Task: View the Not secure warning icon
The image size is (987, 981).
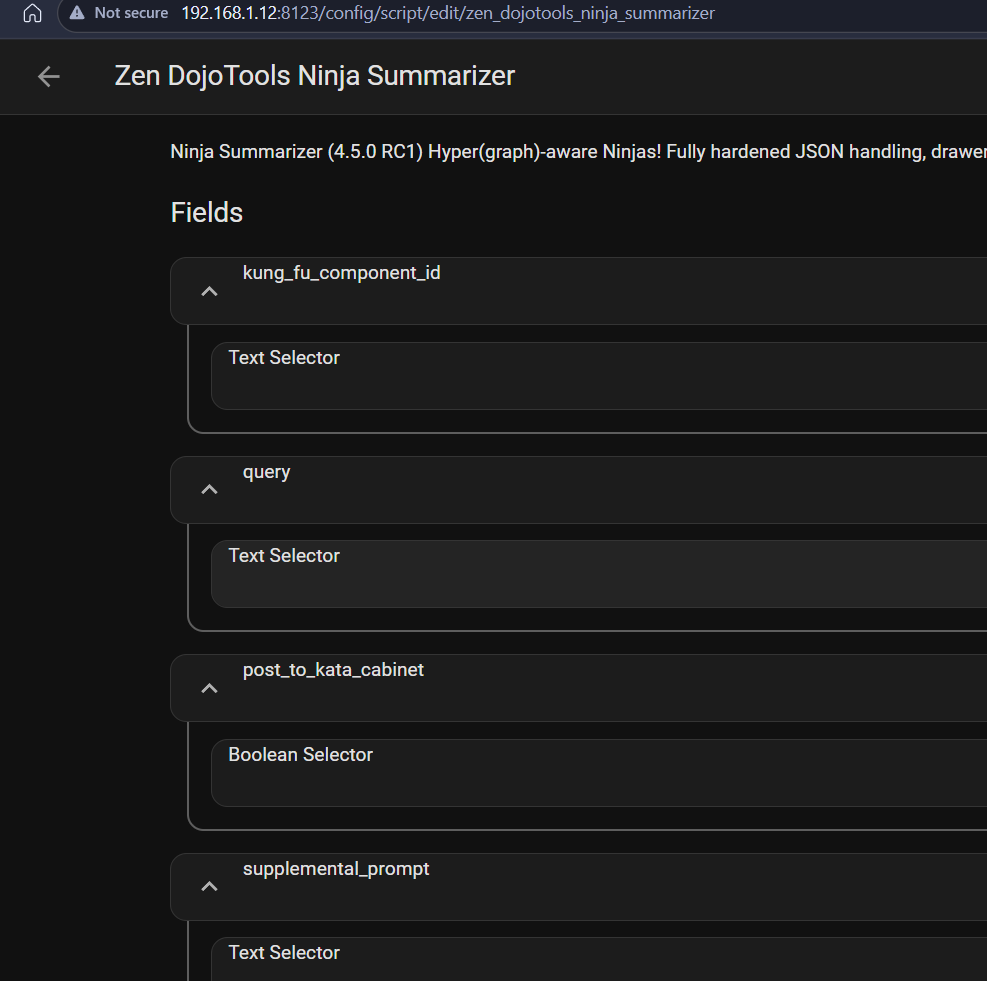Action: (x=77, y=13)
